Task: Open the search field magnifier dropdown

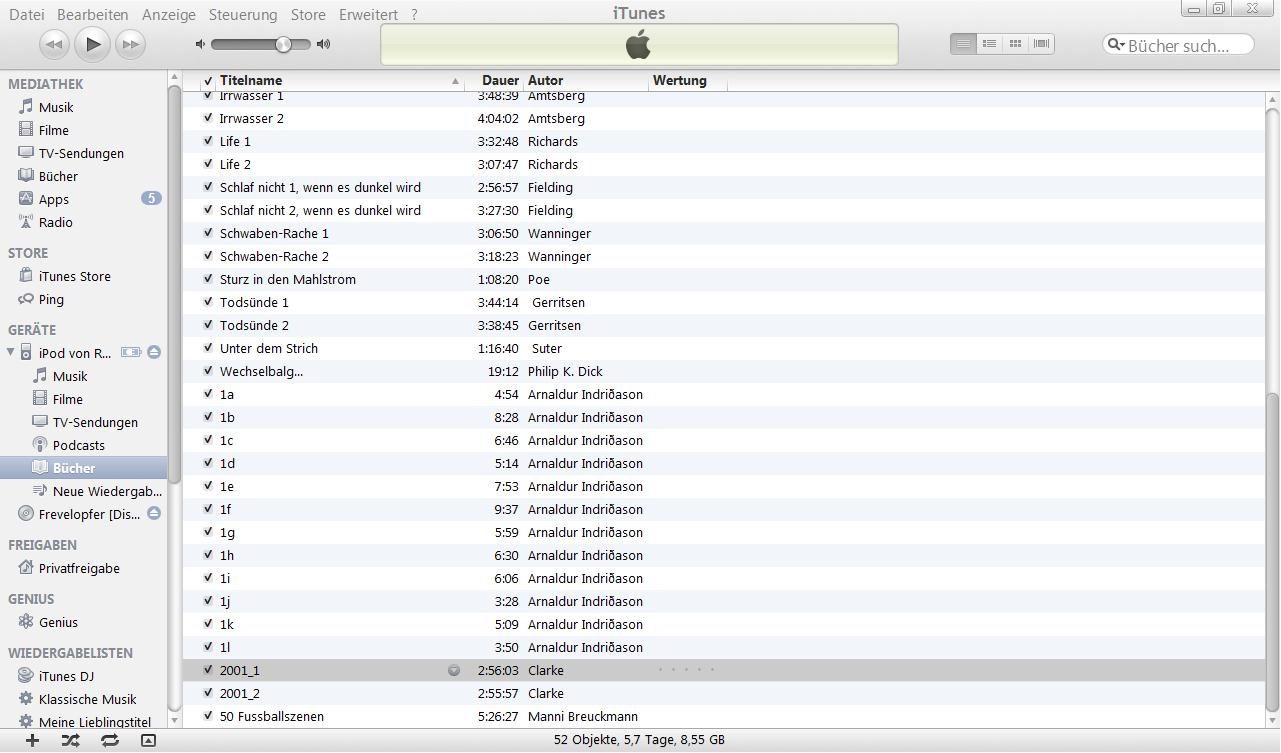Action: coord(1116,45)
